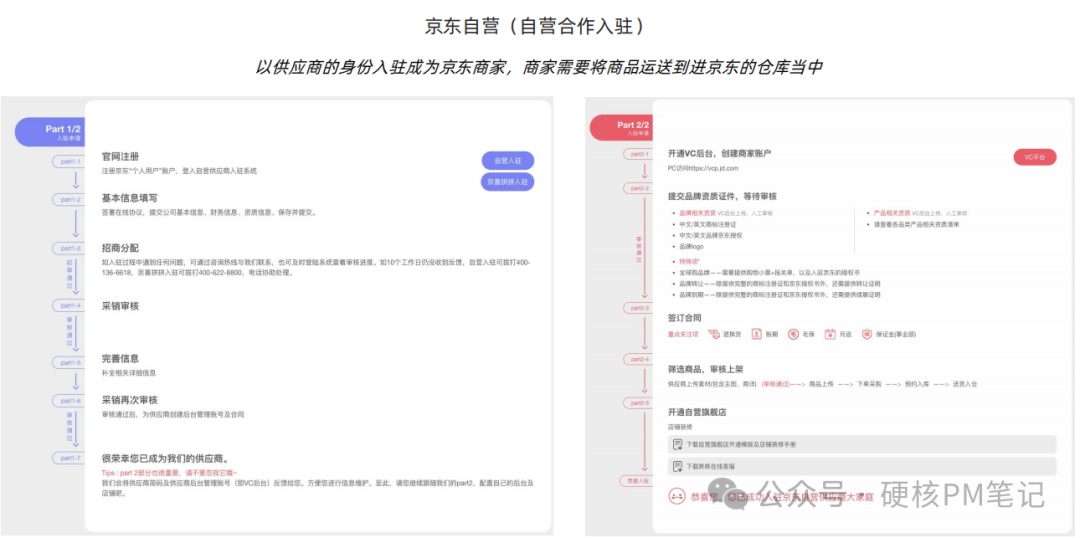The height and width of the screenshot is (538, 1080).
Task: Click the 账期 receipt icon
Action: tap(756, 334)
